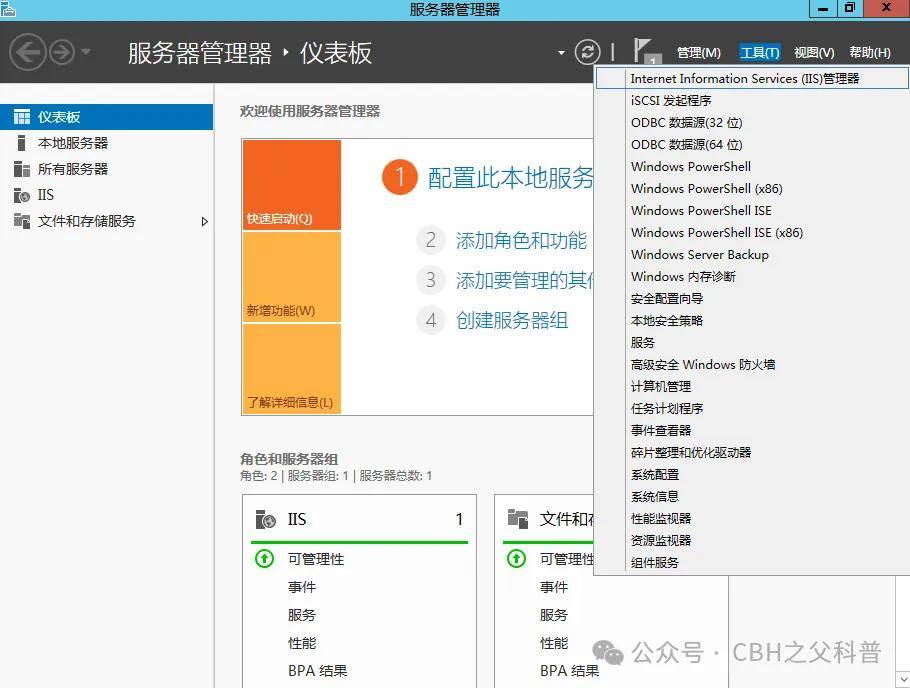
Task: Open 所有服务器 in the sidebar
Action: [x=72, y=169]
